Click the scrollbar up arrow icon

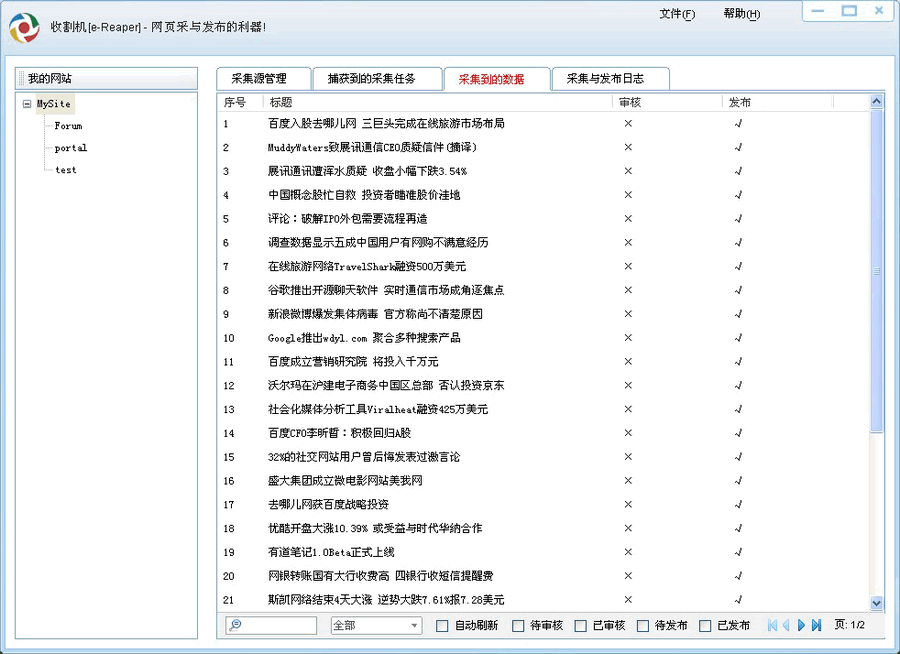877,100
